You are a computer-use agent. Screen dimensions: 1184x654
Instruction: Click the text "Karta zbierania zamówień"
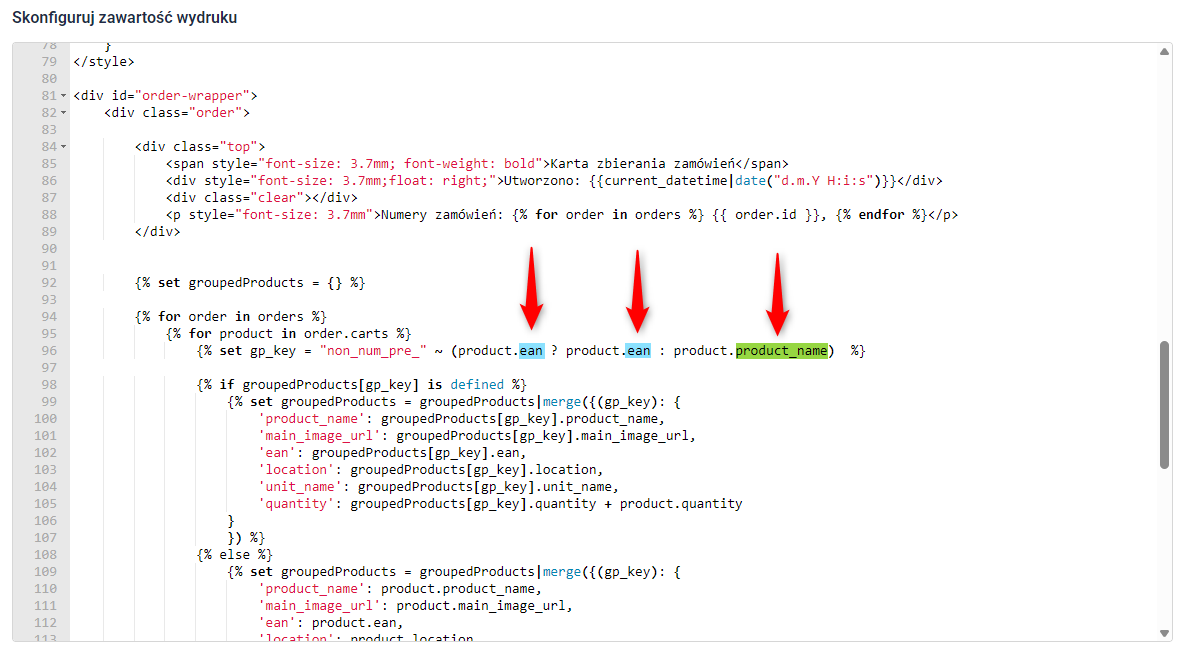[x=643, y=164]
